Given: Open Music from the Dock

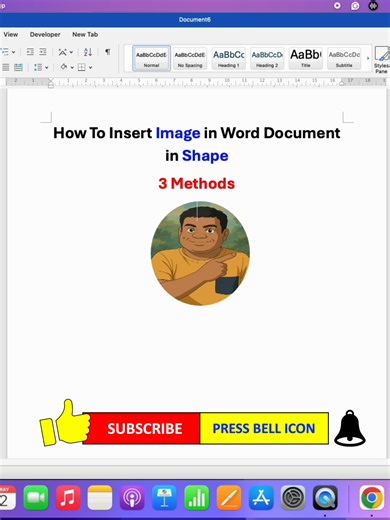Looking at the screenshot, I should coord(68,498).
